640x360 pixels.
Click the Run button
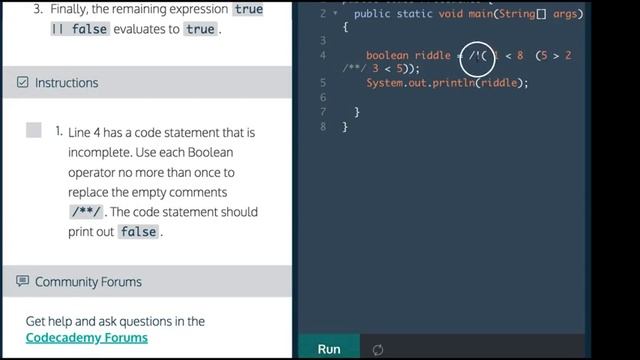(329, 348)
